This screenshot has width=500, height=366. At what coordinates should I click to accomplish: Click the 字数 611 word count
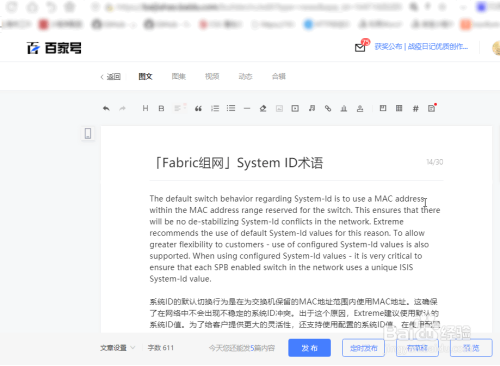(161, 348)
